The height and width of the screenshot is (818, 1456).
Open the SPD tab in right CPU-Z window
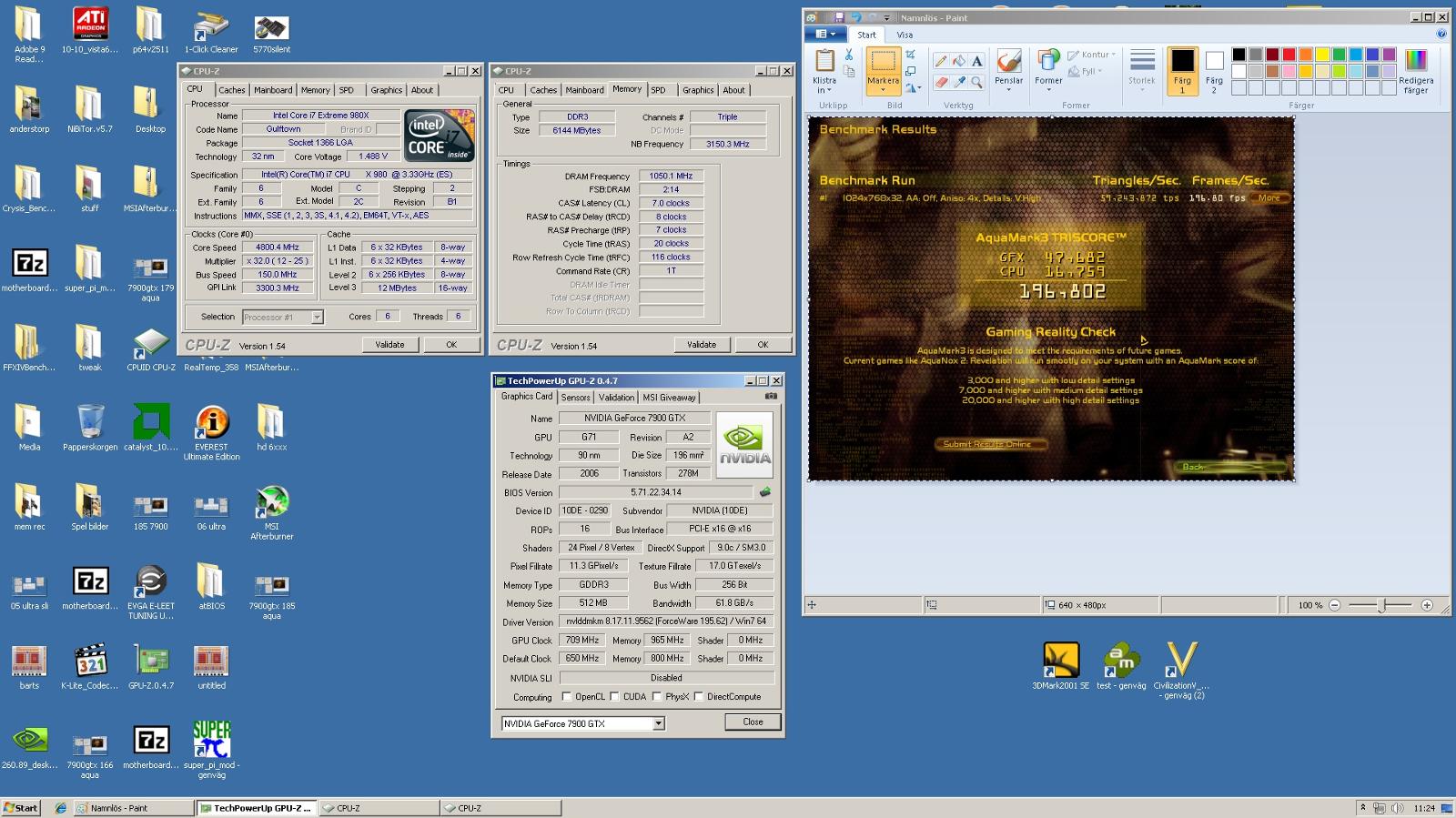tap(659, 90)
